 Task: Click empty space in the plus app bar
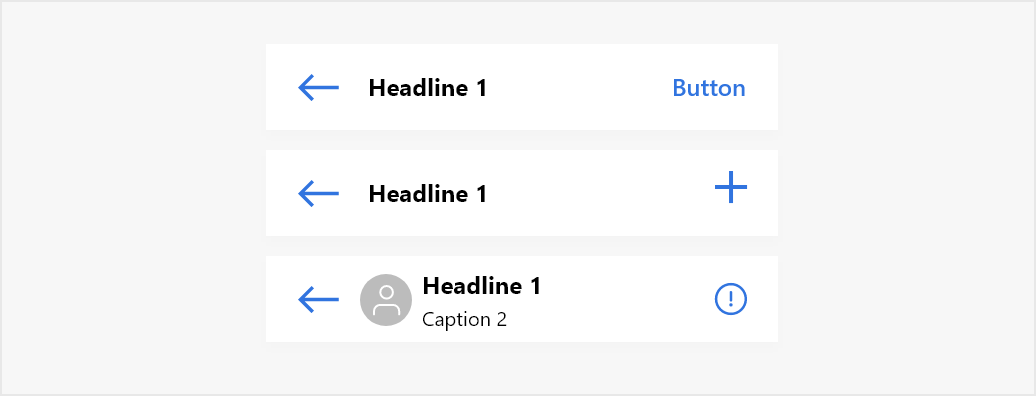click(595, 193)
